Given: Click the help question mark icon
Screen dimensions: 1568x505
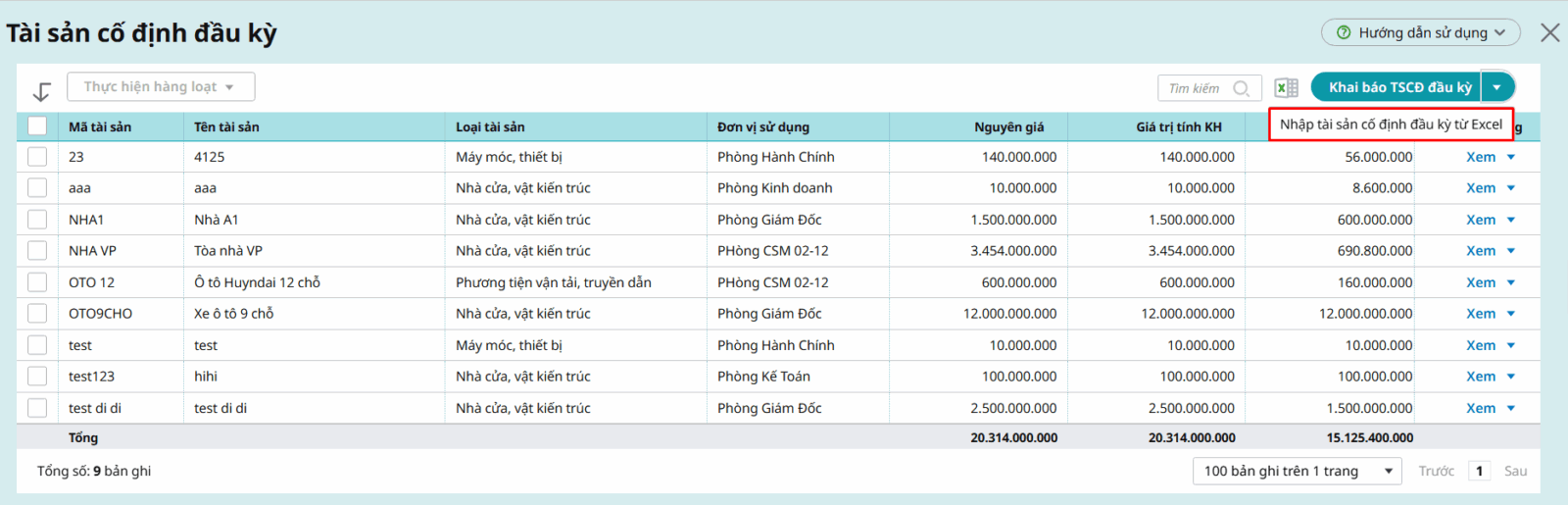Looking at the screenshot, I should tap(1344, 32).
